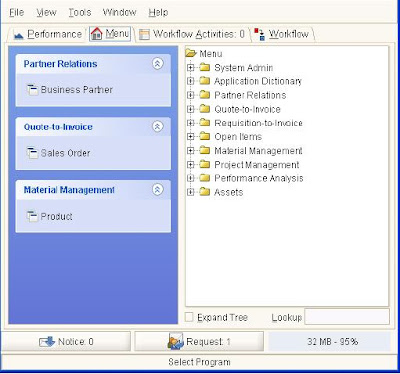This screenshot has width=400, height=374.
Task: Expand the Performance Analysis tree node
Action: 191,178
